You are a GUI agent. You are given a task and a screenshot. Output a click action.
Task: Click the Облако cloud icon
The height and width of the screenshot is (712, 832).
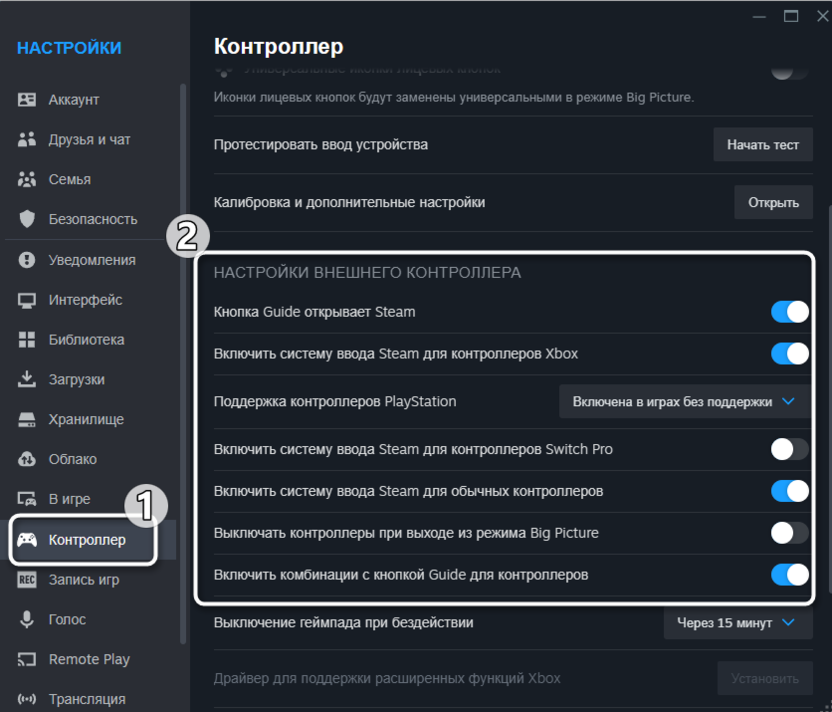click(27, 459)
